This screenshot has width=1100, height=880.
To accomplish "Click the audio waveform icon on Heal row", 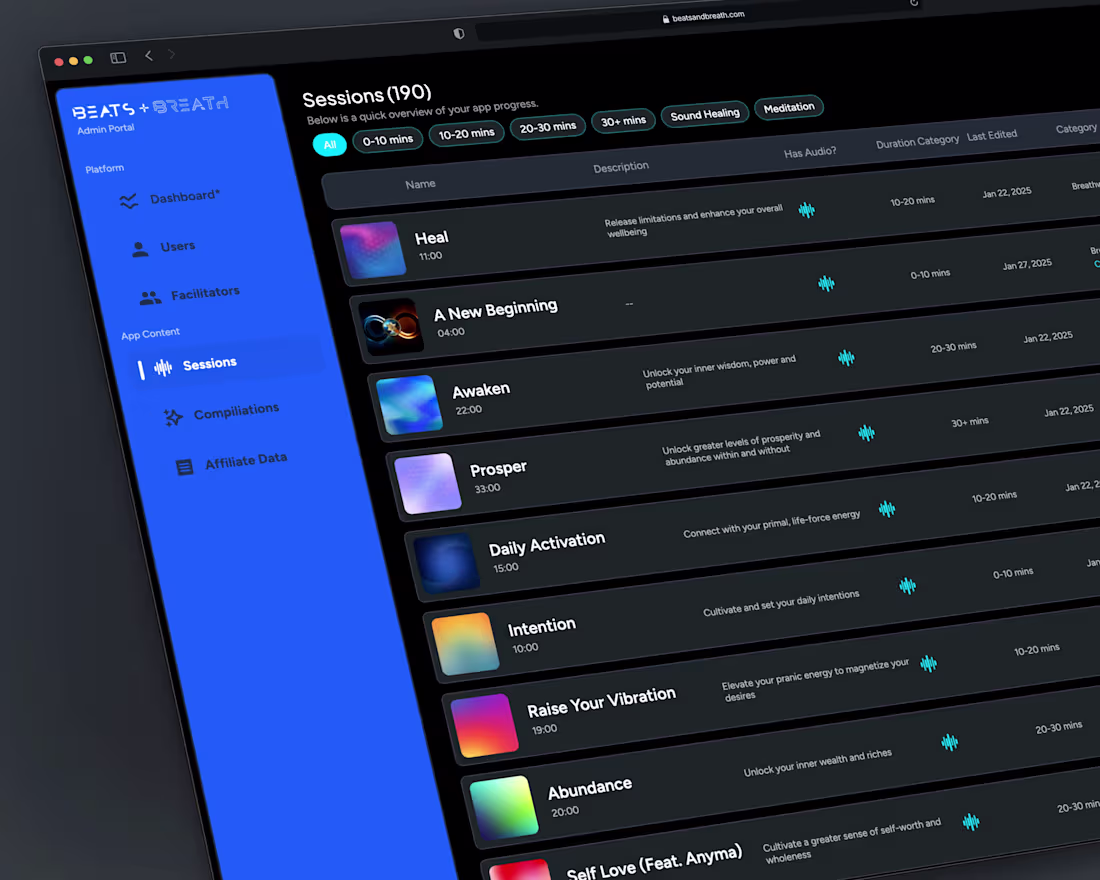I will [807, 211].
